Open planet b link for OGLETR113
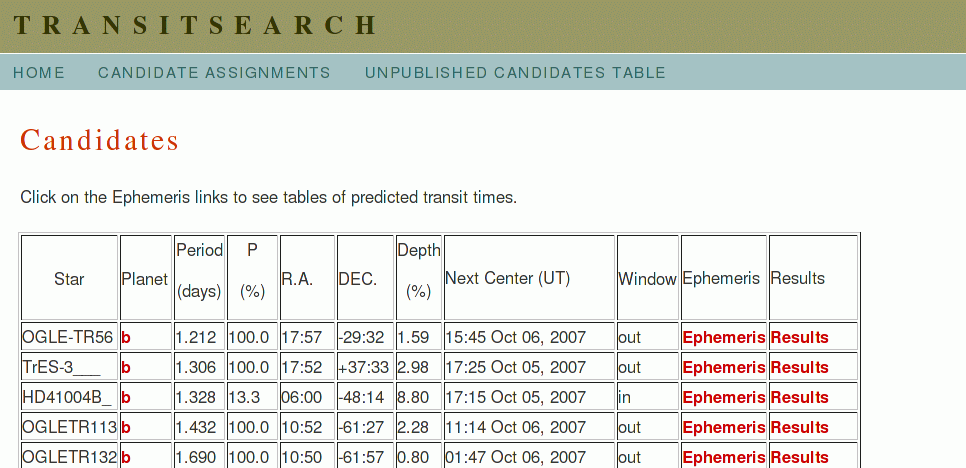 [126, 427]
